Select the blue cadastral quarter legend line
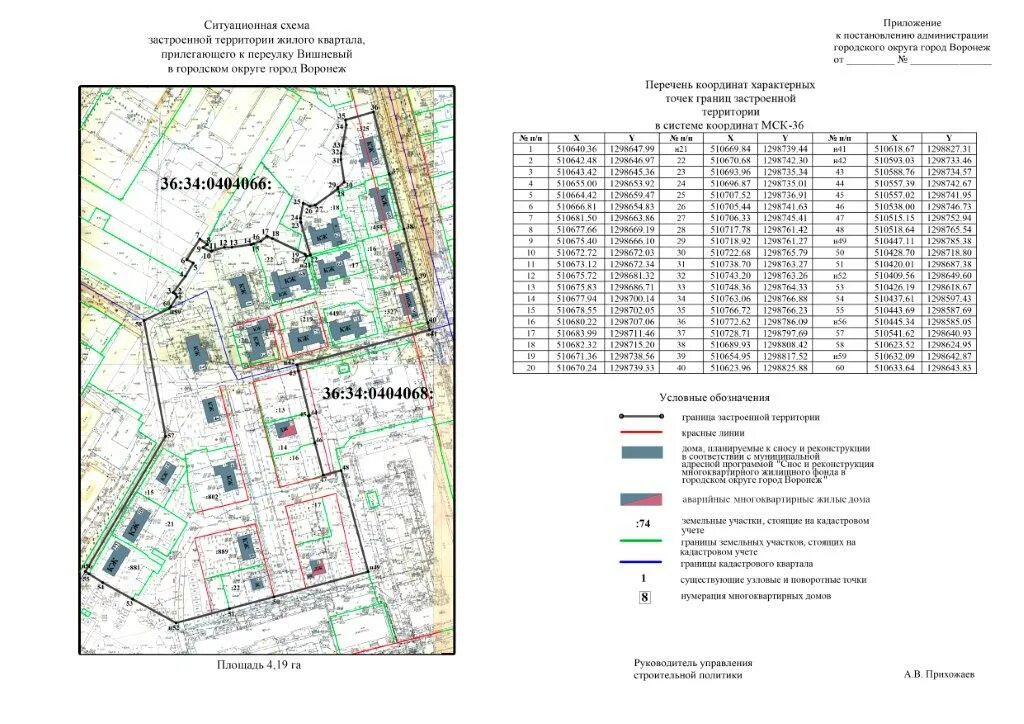The height and width of the screenshot is (724, 1024). pyautogui.click(x=641, y=562)
